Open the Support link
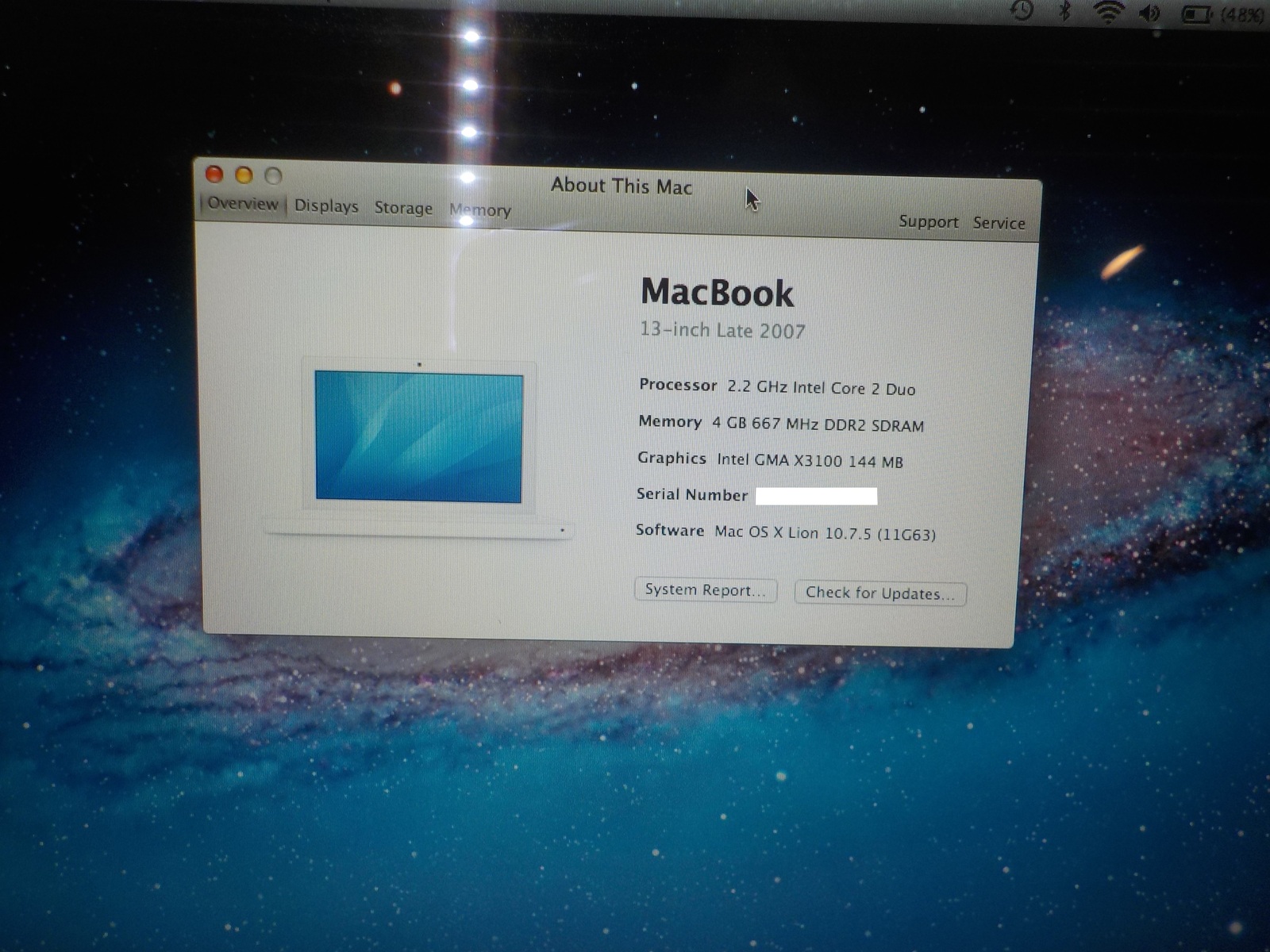This screenshot has height=952, width=1270. point(929,221)
